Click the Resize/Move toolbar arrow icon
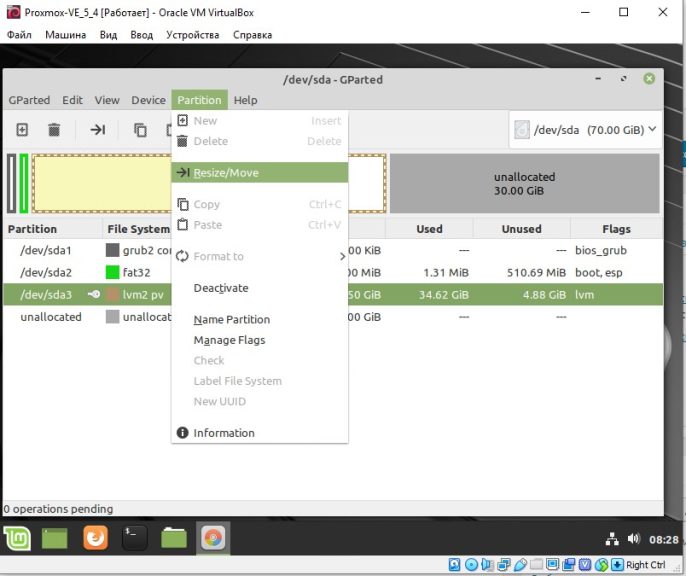The height and width of the screenshot is (576, 686). [x=97, y=130]
